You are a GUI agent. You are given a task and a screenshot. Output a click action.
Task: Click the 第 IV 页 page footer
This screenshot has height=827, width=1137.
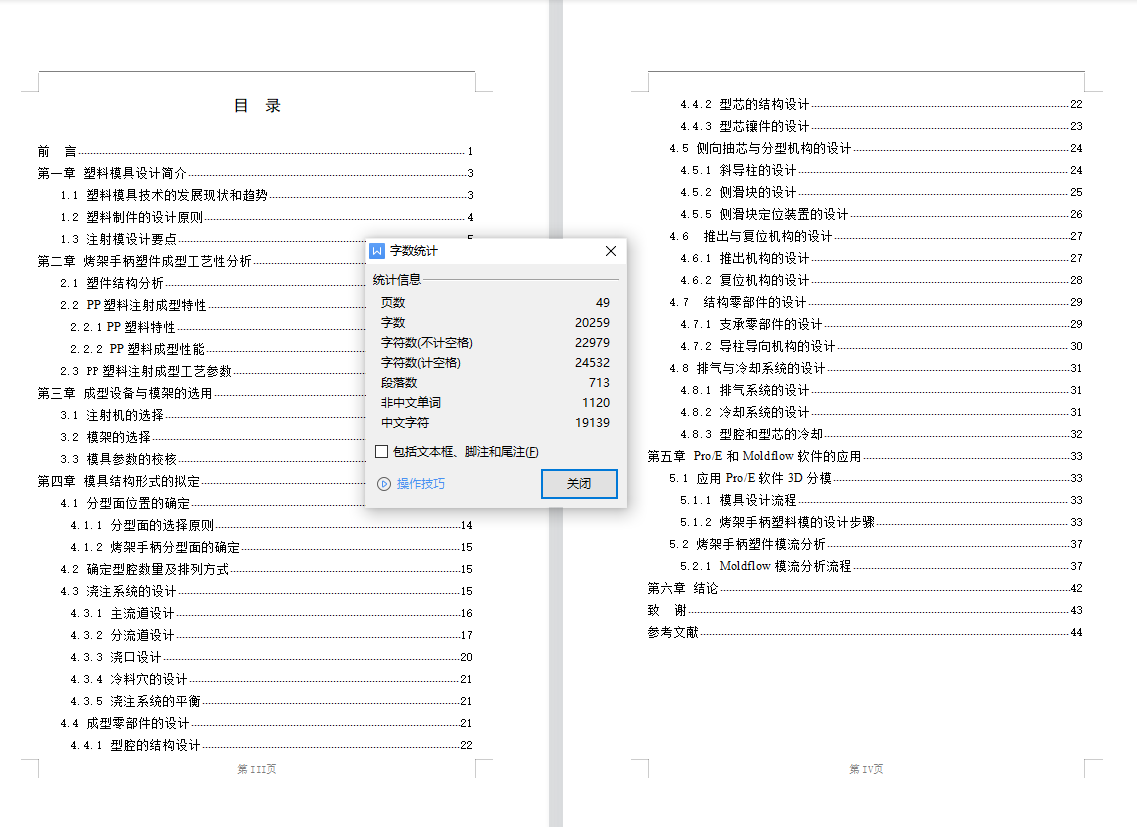[x=866, y=769]
